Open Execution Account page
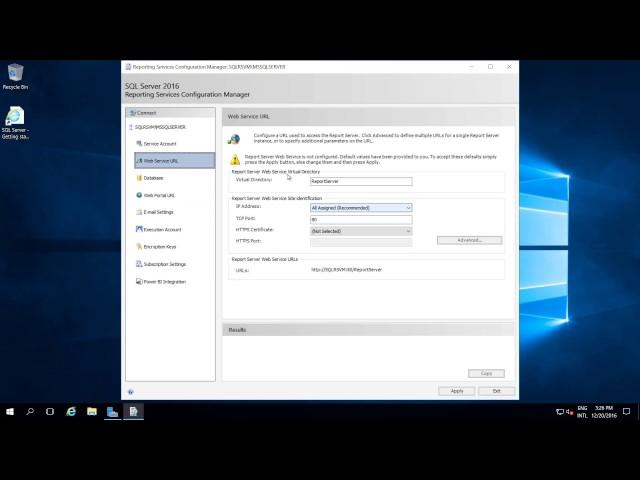 pyautogui.click(x=162, y=230)
